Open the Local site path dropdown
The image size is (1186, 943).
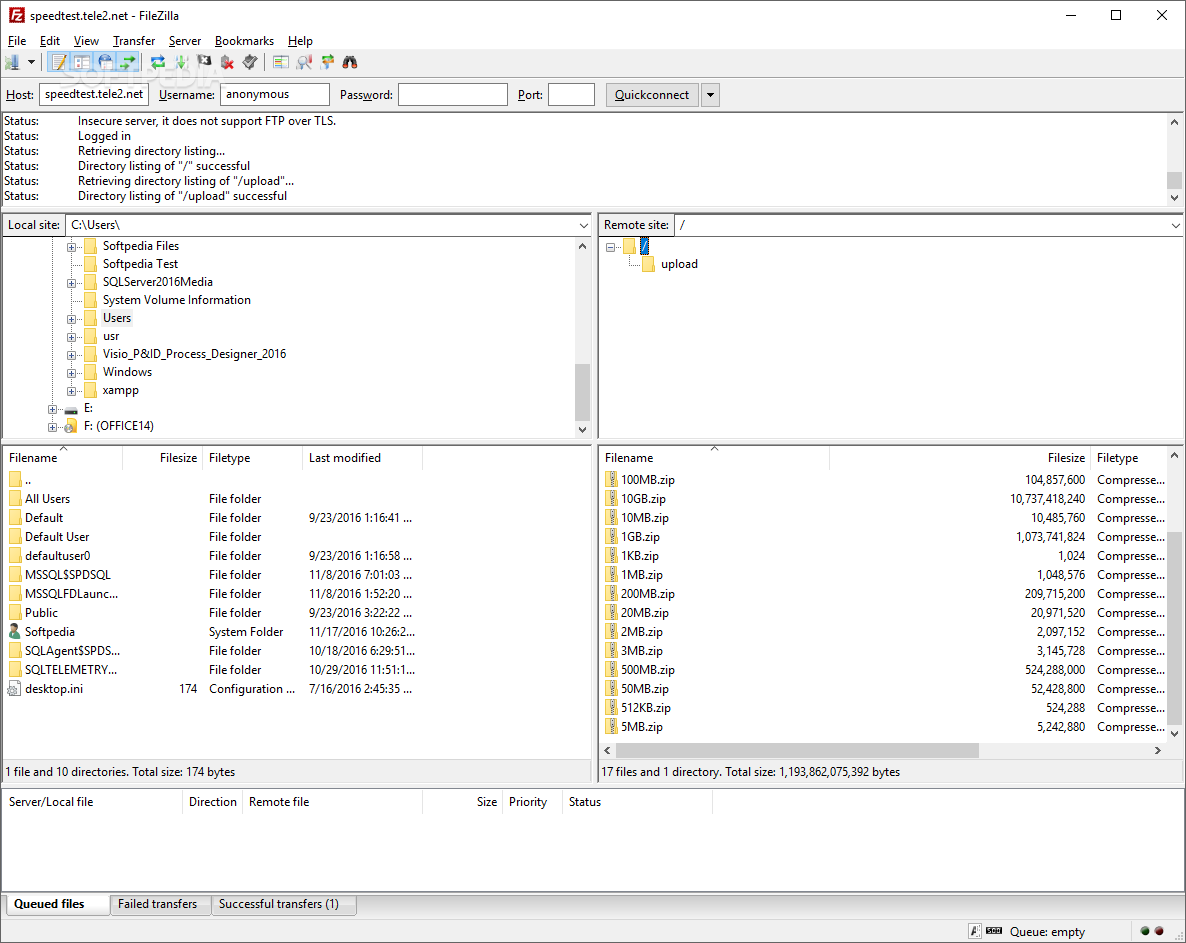(x=583, y=225)
